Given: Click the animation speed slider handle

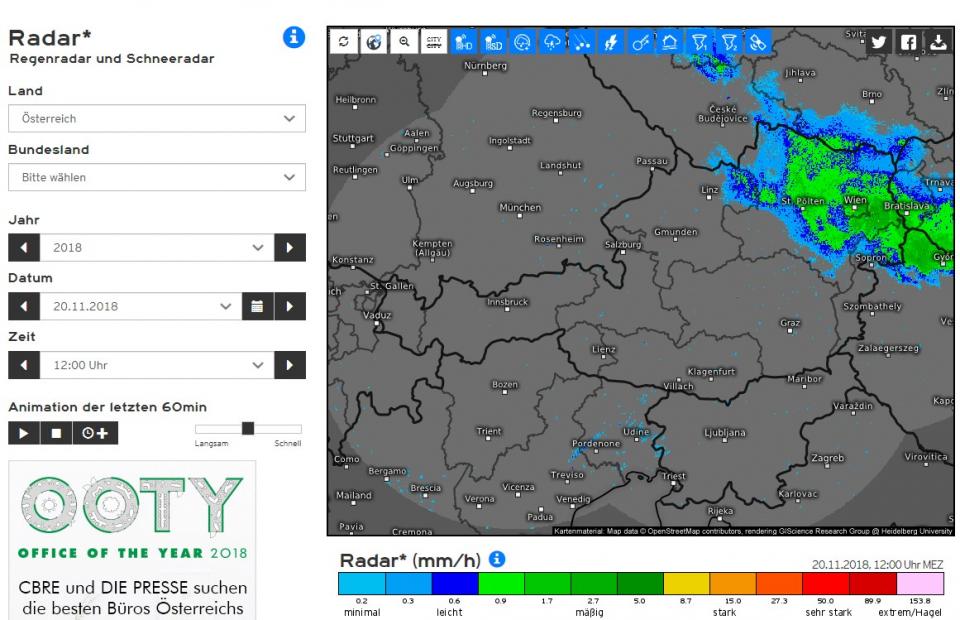Looking at the screenshot, I should (x=248, y=428).
